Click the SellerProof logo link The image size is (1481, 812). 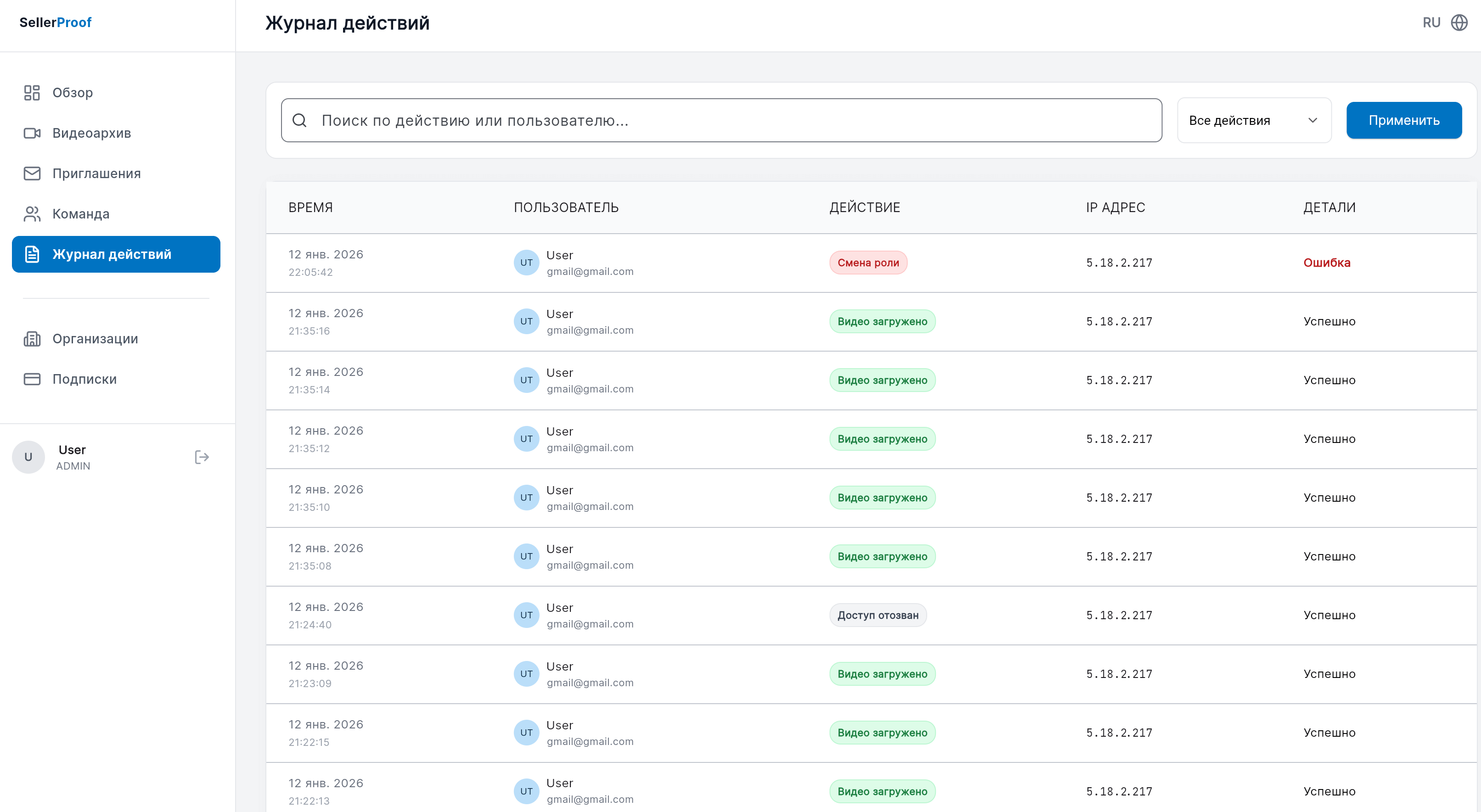(x=56, y=22)
